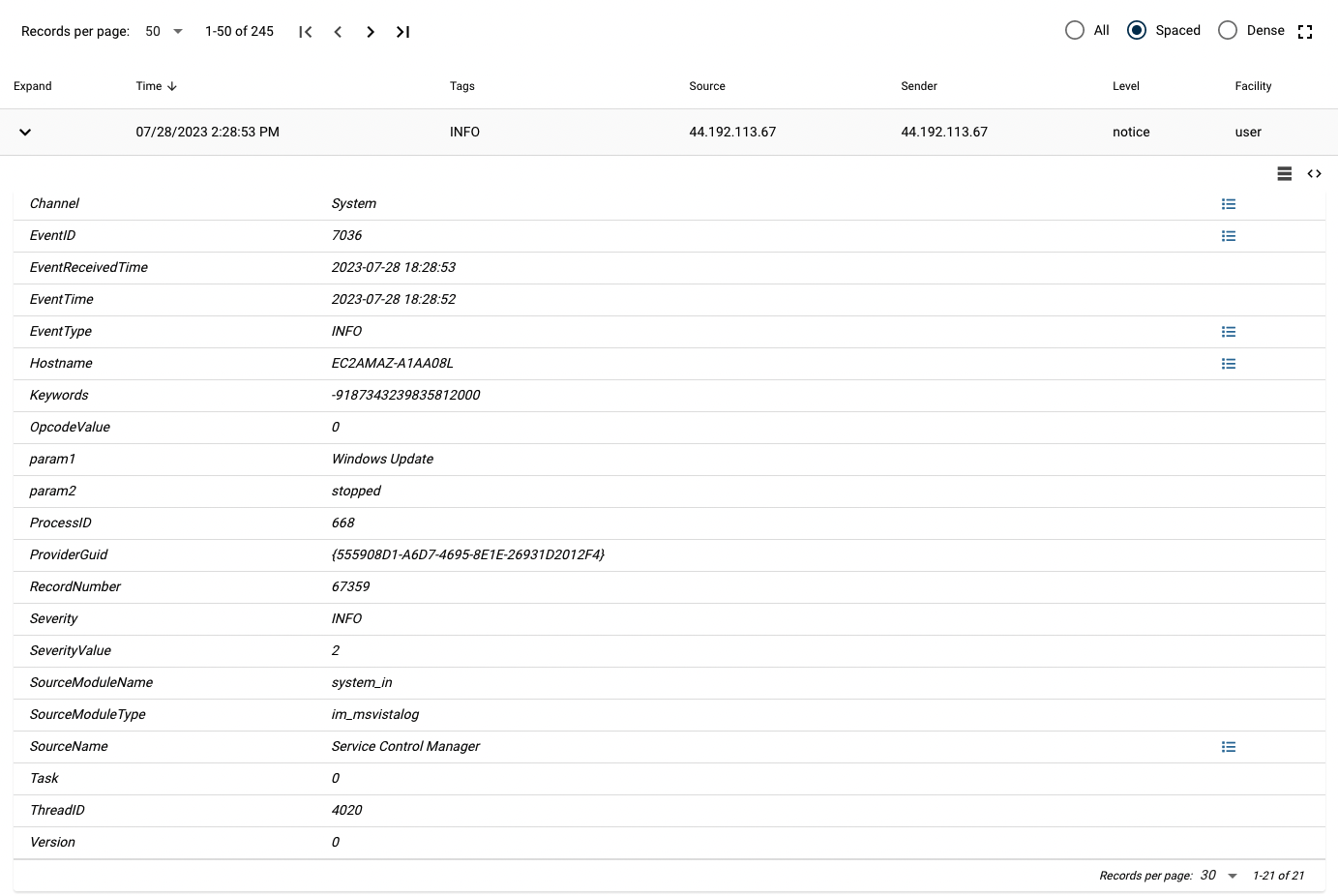Open top records per page dropdown
The width and height of the screenshot is (1338, 896).
(x=164, y=31)
